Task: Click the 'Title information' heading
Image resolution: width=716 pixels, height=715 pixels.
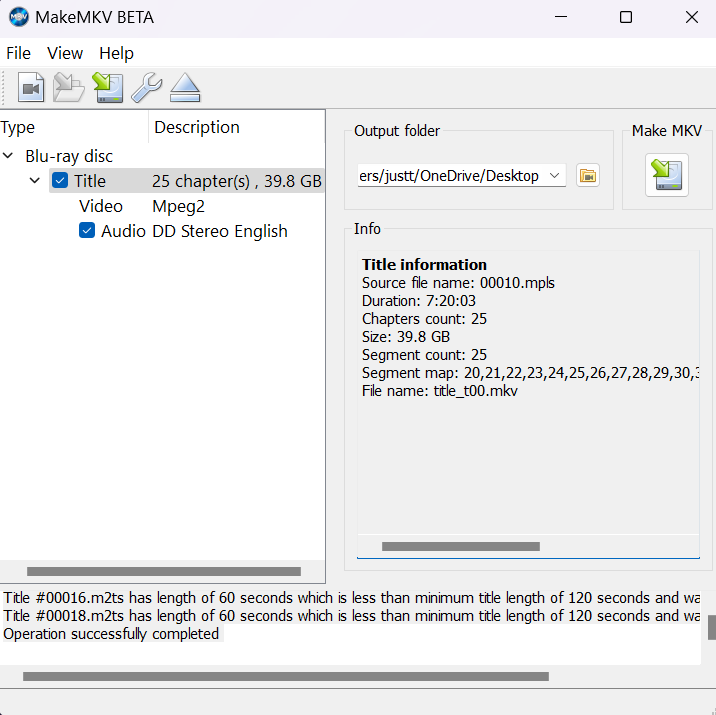Action: (x=424, y=264)
